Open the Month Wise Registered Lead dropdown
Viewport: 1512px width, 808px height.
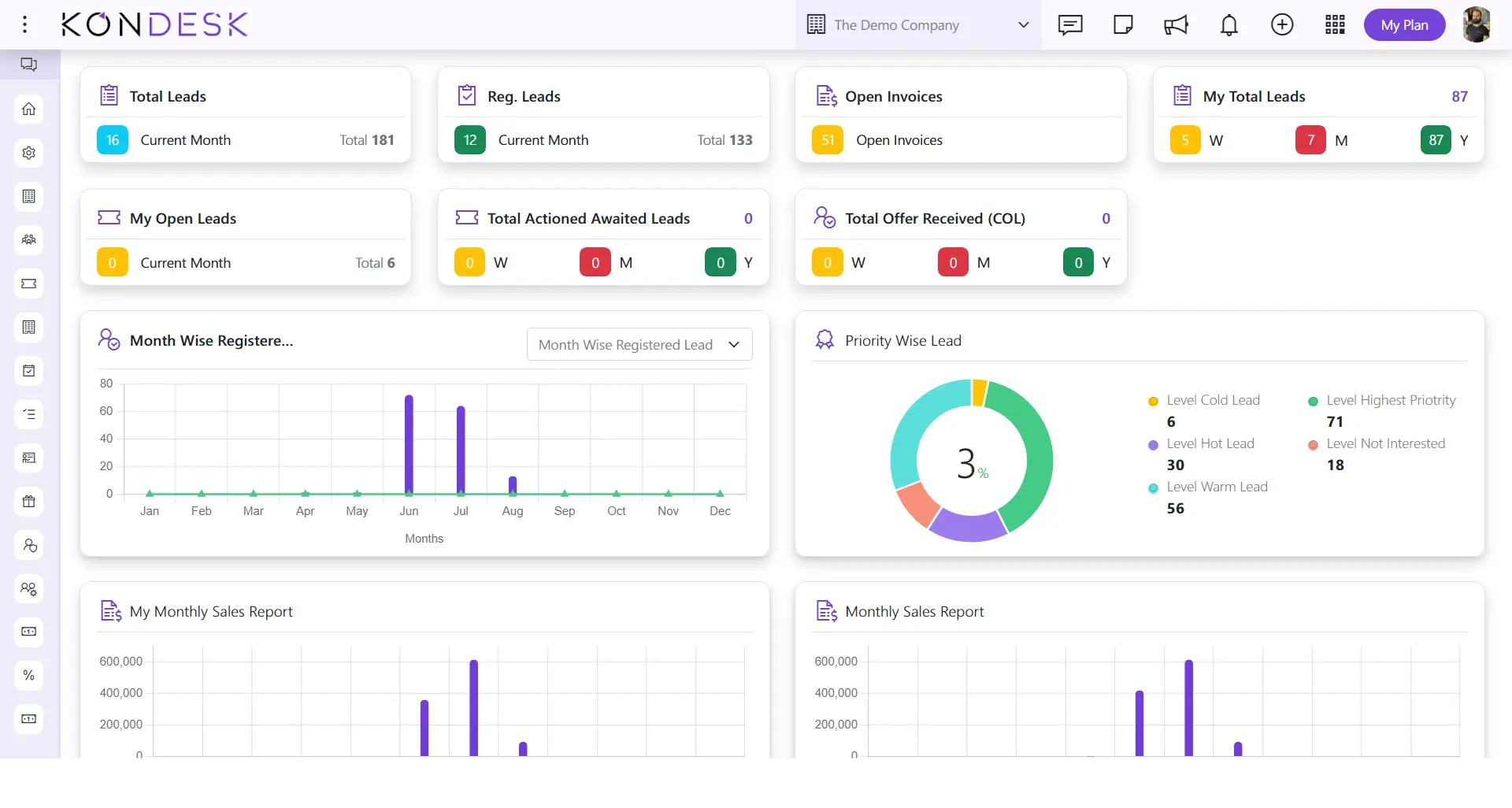pos(639,345)
